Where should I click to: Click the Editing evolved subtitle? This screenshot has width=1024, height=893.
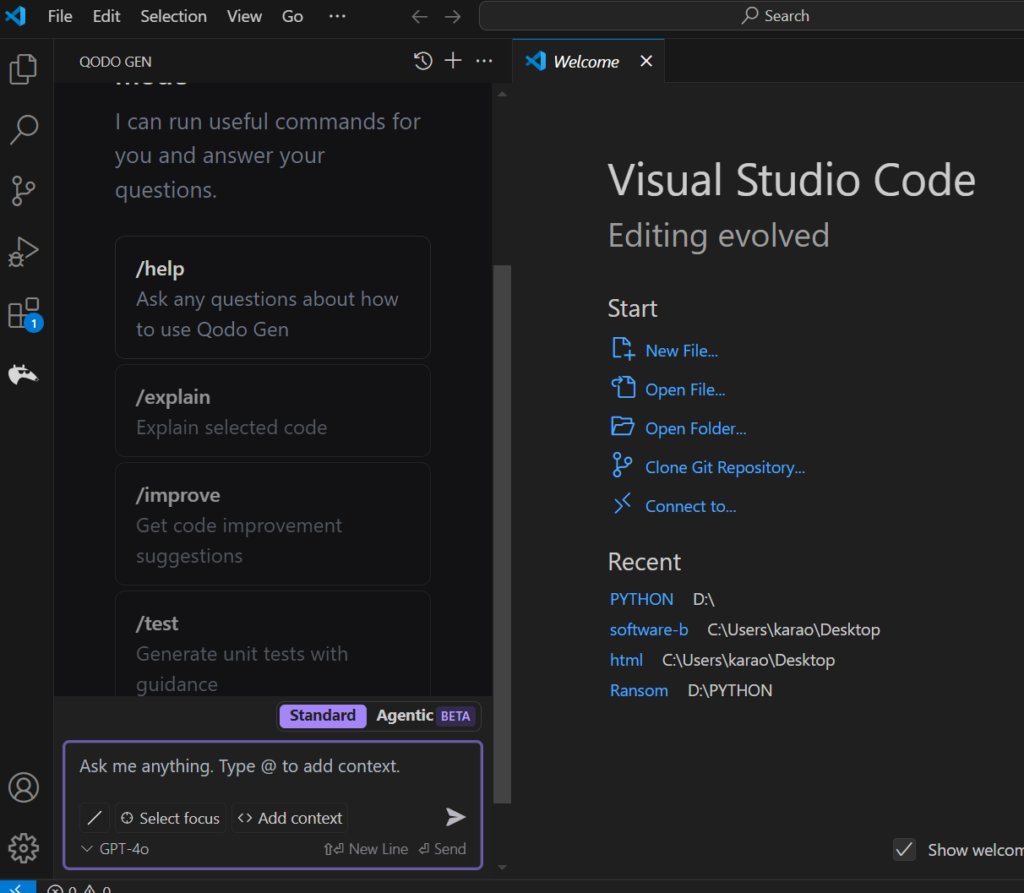718,235
